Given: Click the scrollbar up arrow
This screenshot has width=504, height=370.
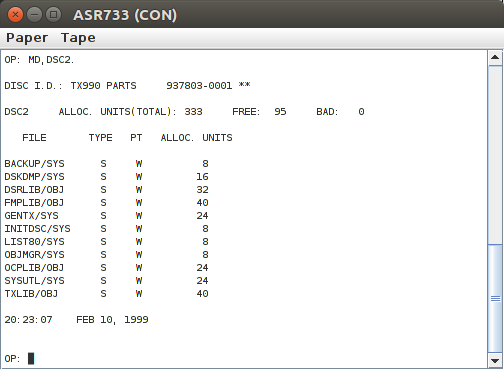Looking at the screenshot, I should 495,58.
